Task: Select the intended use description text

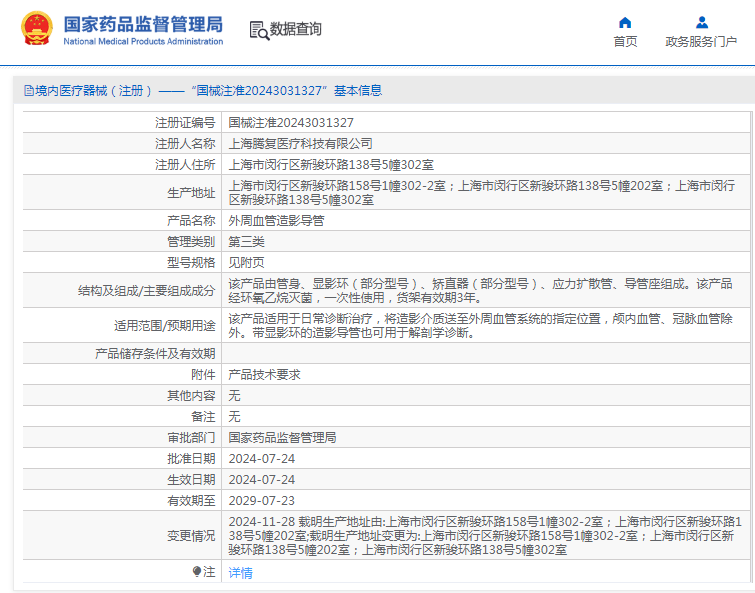Action: point(481,326)
